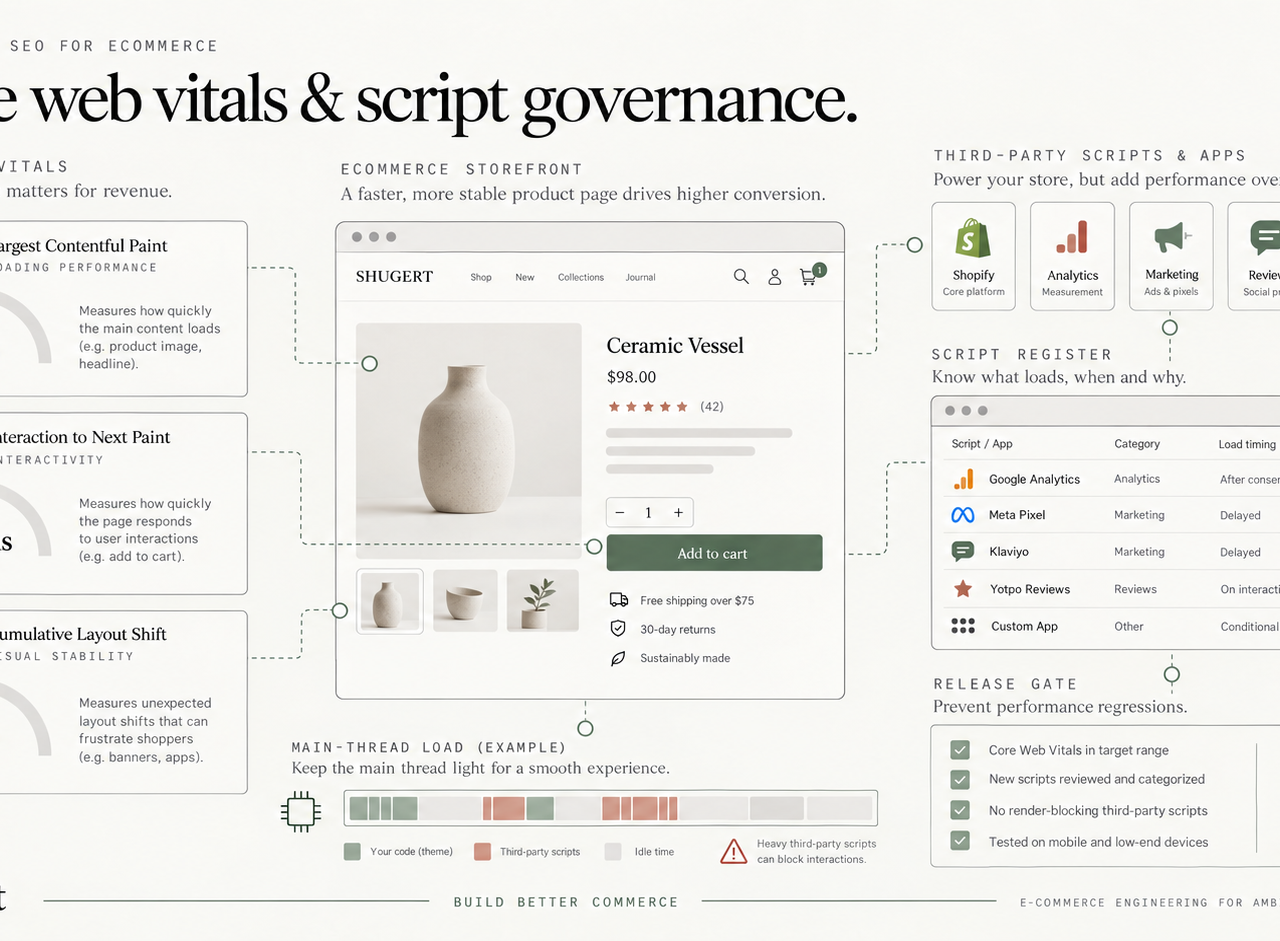Image resolution: width=1280 pixels, height=941 pixels.
Task: Click the 30-day returns shield icon
Action: 618,629
